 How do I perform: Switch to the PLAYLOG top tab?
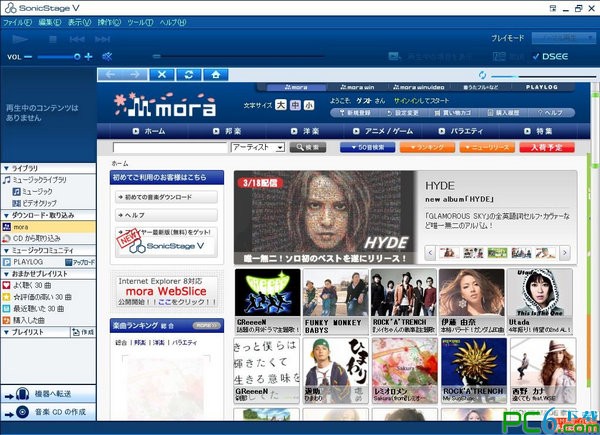point(541,88)
